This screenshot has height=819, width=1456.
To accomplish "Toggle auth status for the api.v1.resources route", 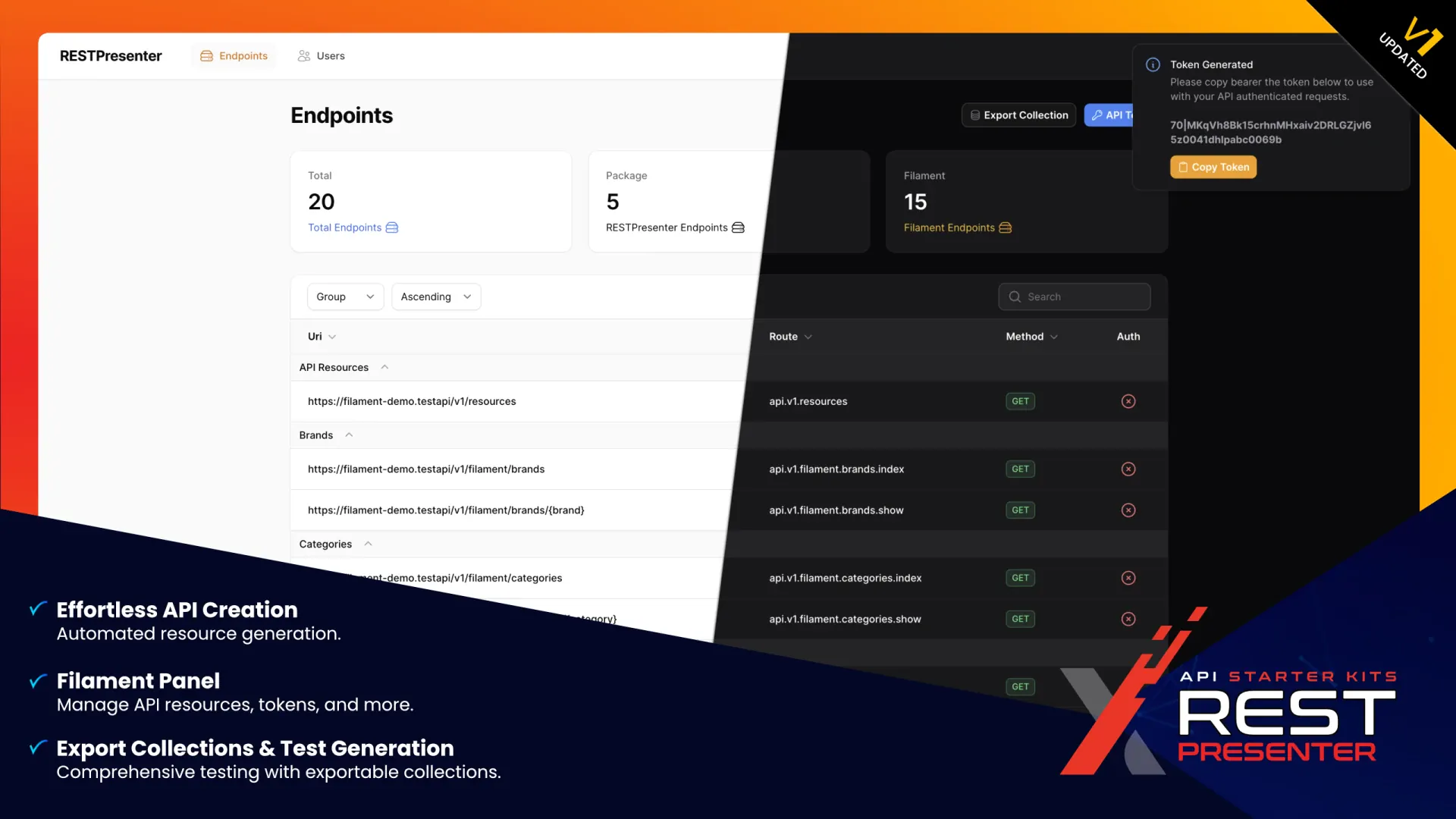I will coord(1128,401).
